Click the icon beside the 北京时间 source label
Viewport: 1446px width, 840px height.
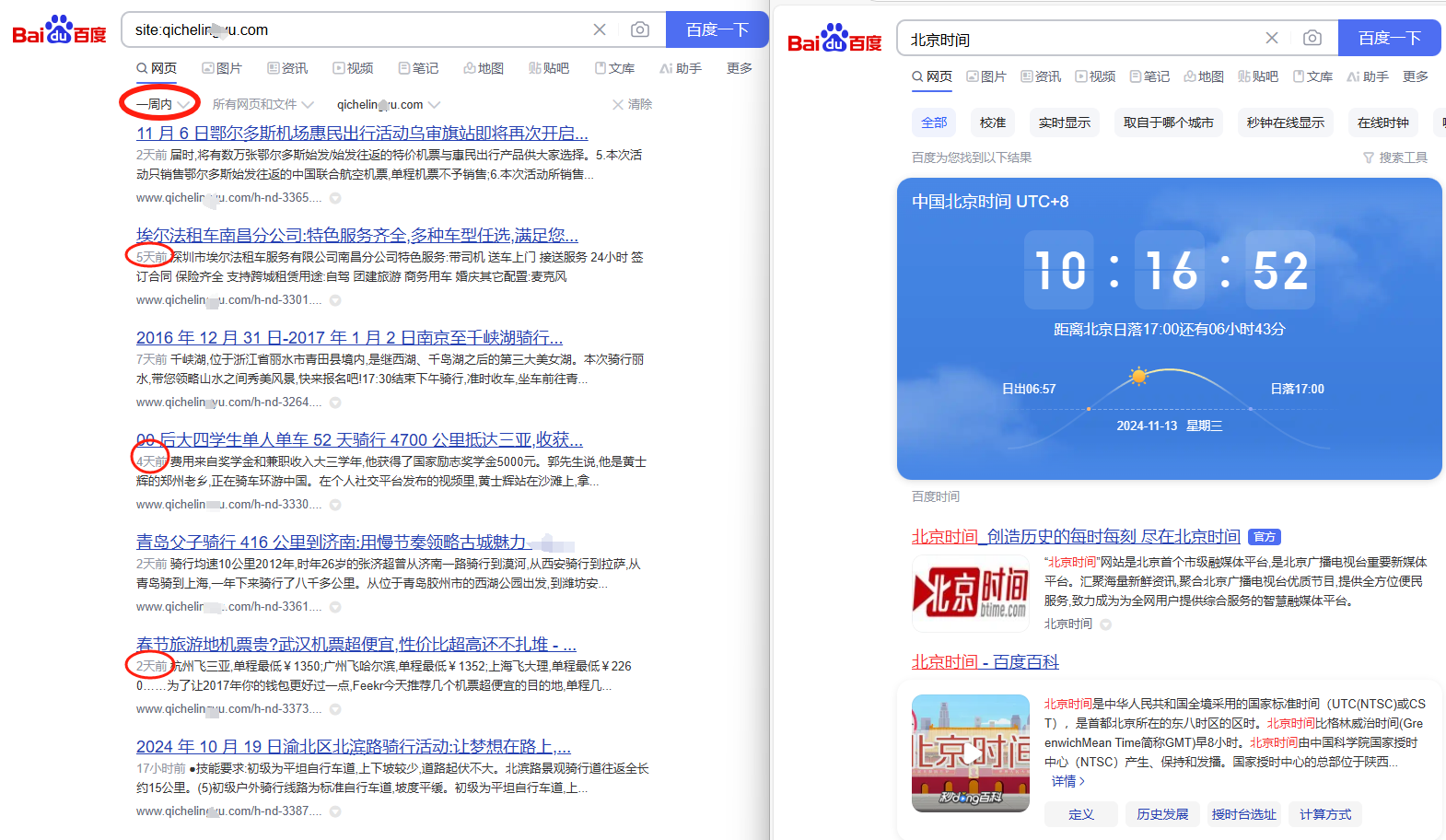click(x=1105, y=624)
